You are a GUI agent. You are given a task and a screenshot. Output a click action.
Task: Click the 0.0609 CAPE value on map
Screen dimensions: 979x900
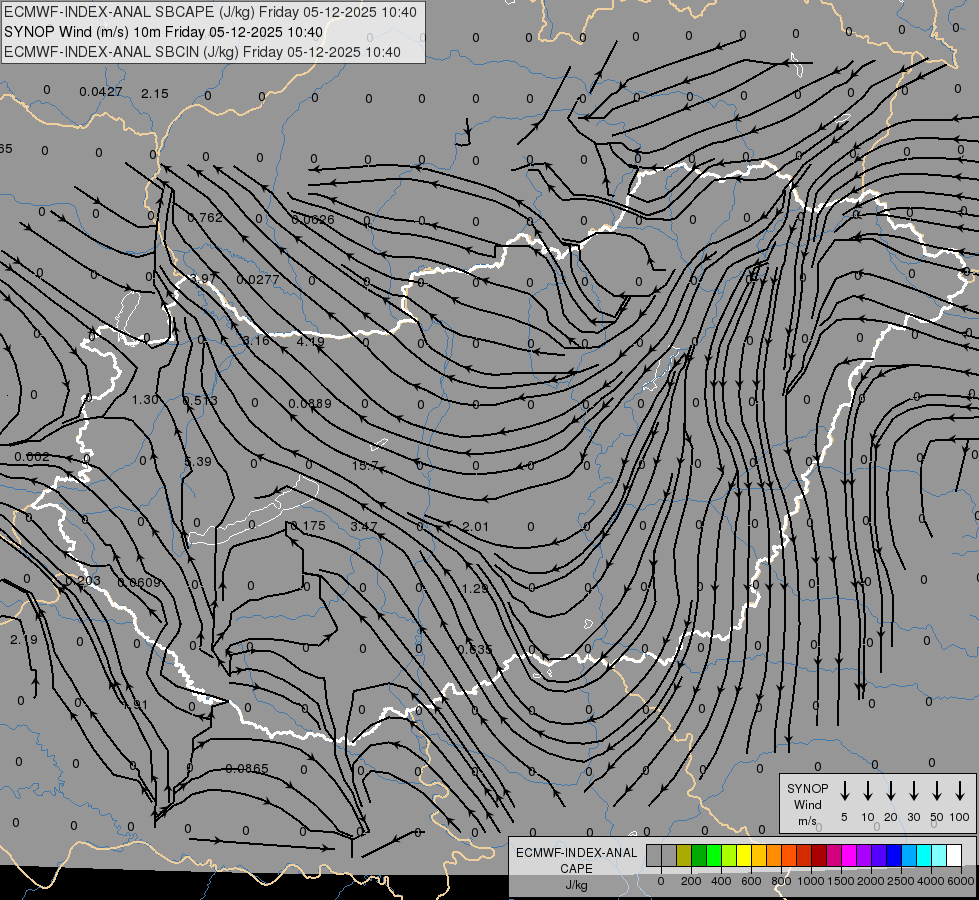point(139,582)
